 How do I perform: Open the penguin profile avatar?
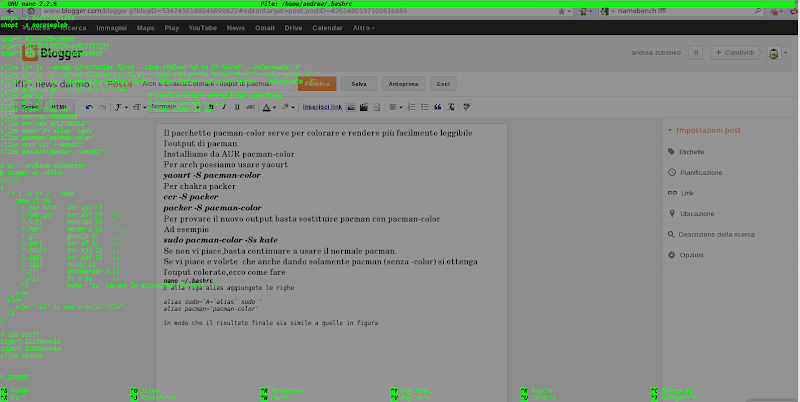pyautogui.click(x=773, y=53)
